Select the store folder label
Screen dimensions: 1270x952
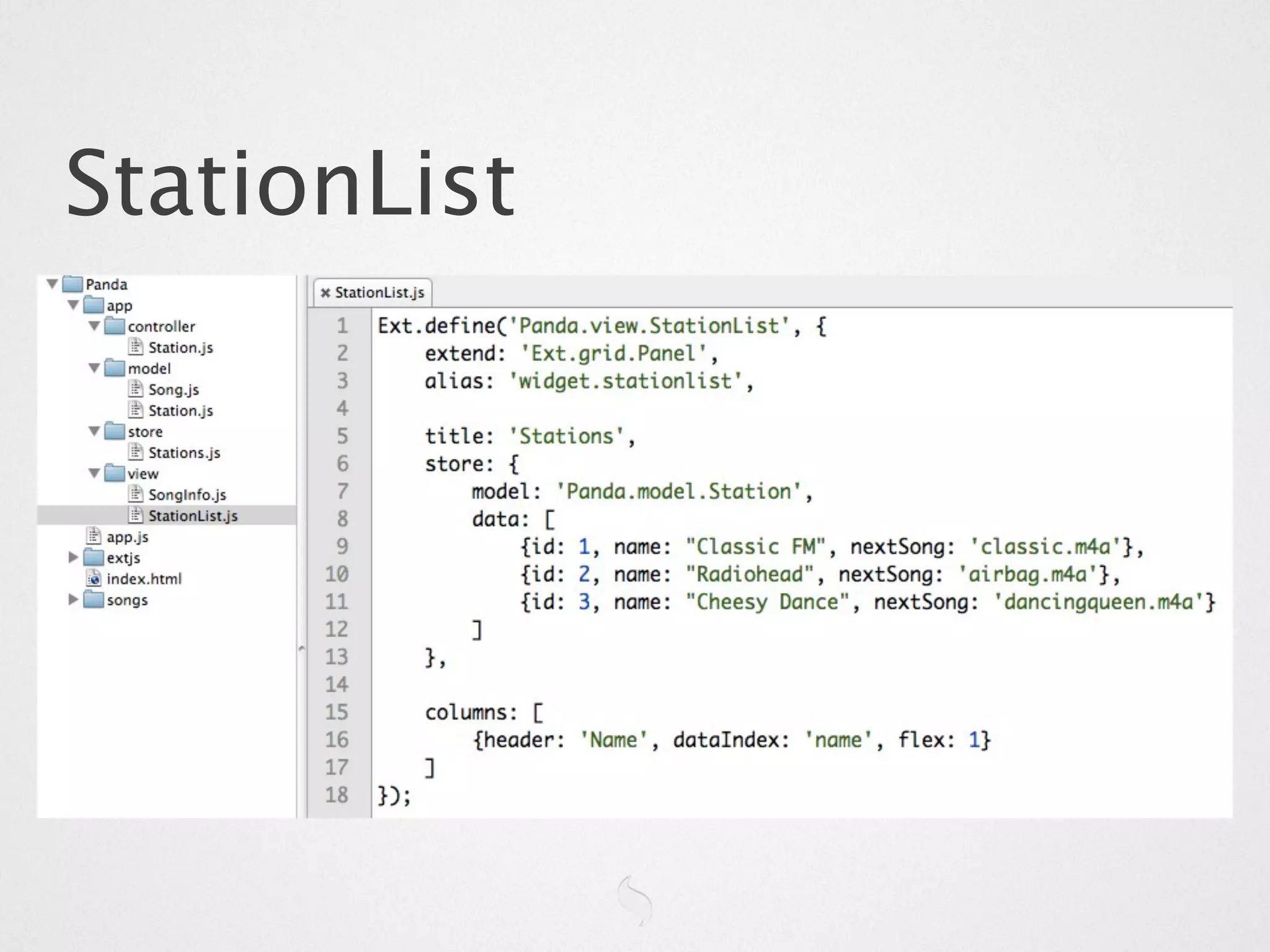click(x=145, y=432)
